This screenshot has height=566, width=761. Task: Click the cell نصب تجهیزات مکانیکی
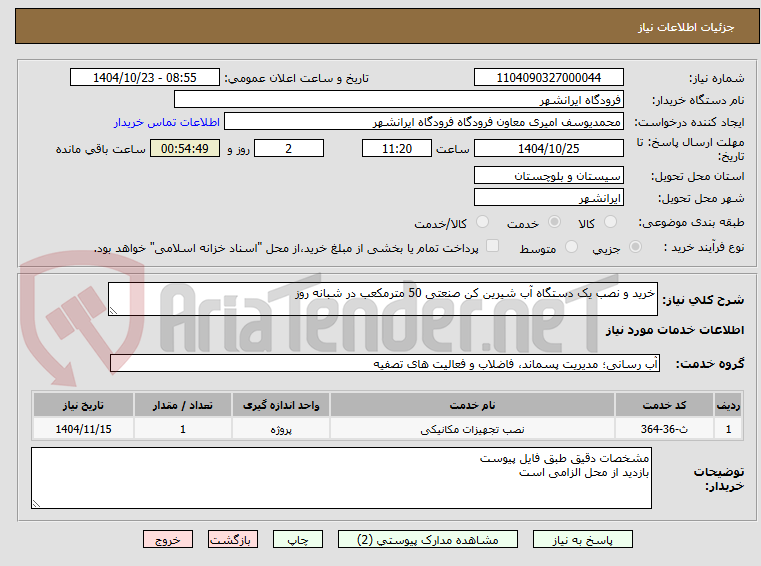point(472,429)
